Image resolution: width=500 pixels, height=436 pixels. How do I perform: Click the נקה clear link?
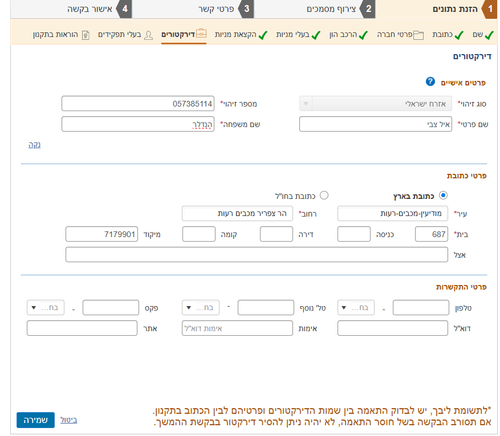click(x=34, y=145)
